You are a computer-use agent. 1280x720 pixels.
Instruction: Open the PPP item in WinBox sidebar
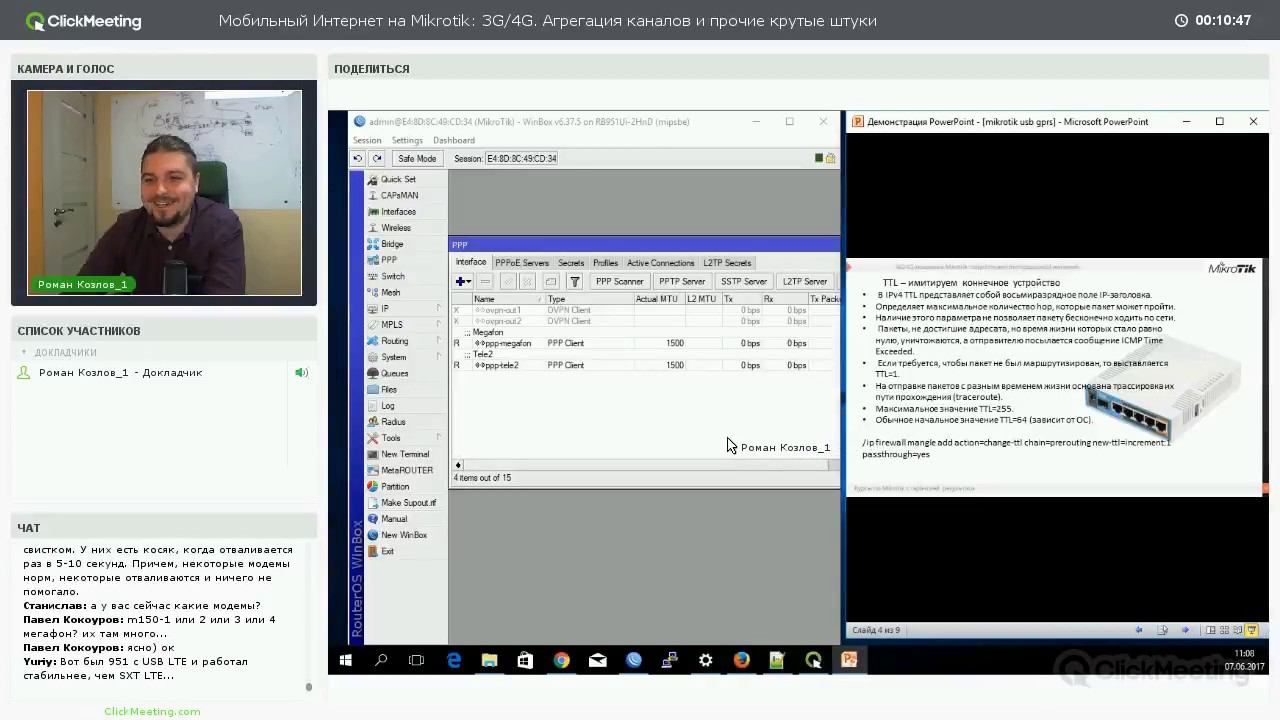point(388,260)
